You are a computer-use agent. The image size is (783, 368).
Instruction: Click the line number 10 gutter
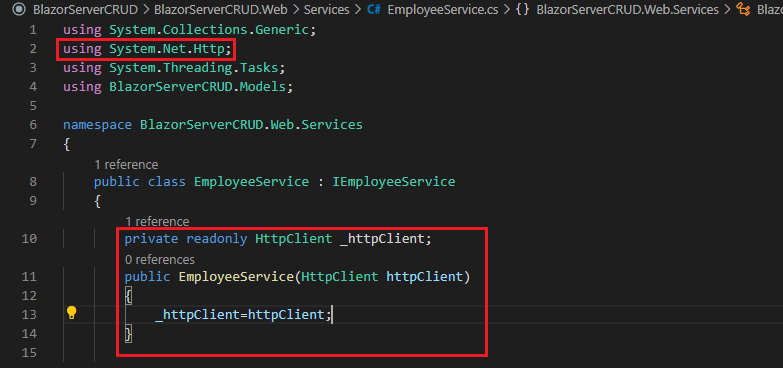[29, 239]
